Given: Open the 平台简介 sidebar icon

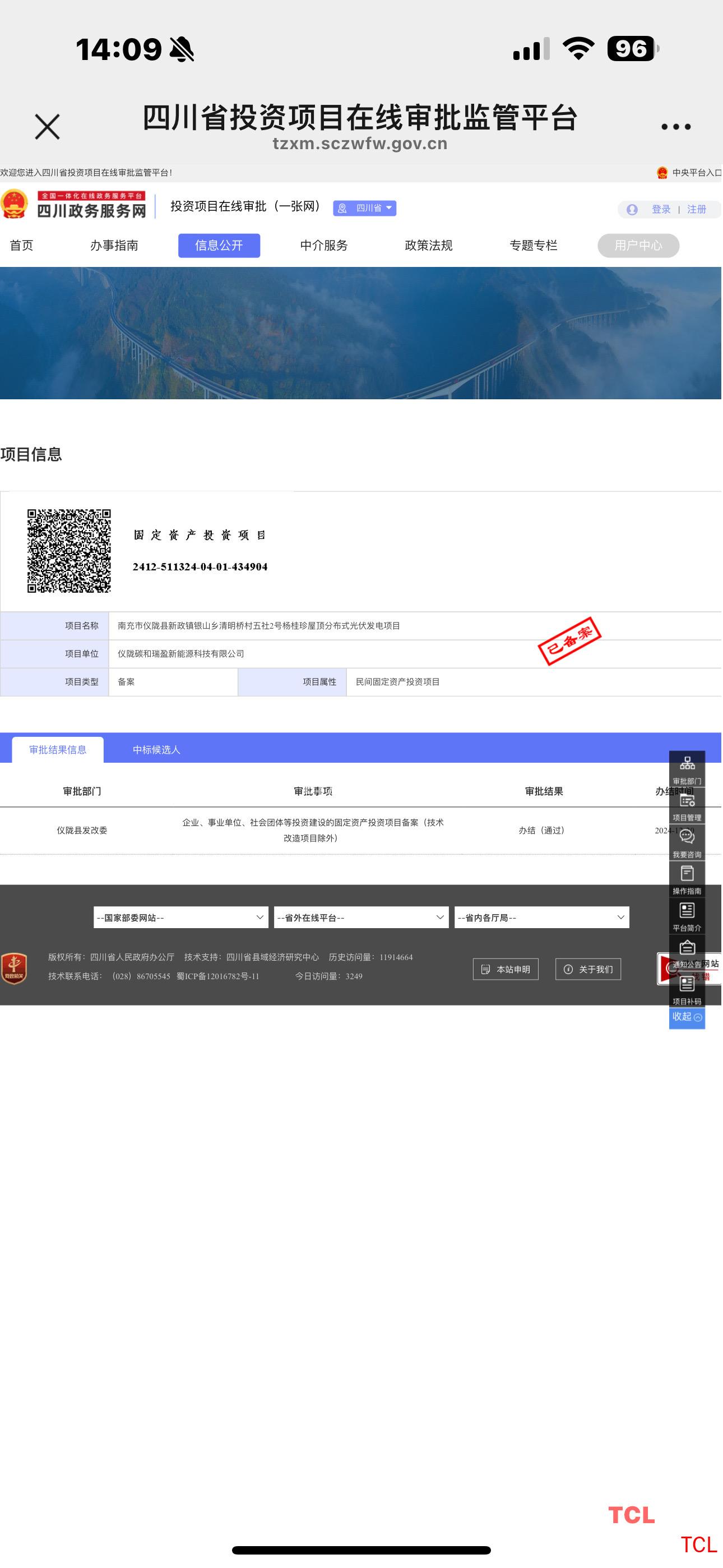Looking at the screenshot, I should click(687, 915).
